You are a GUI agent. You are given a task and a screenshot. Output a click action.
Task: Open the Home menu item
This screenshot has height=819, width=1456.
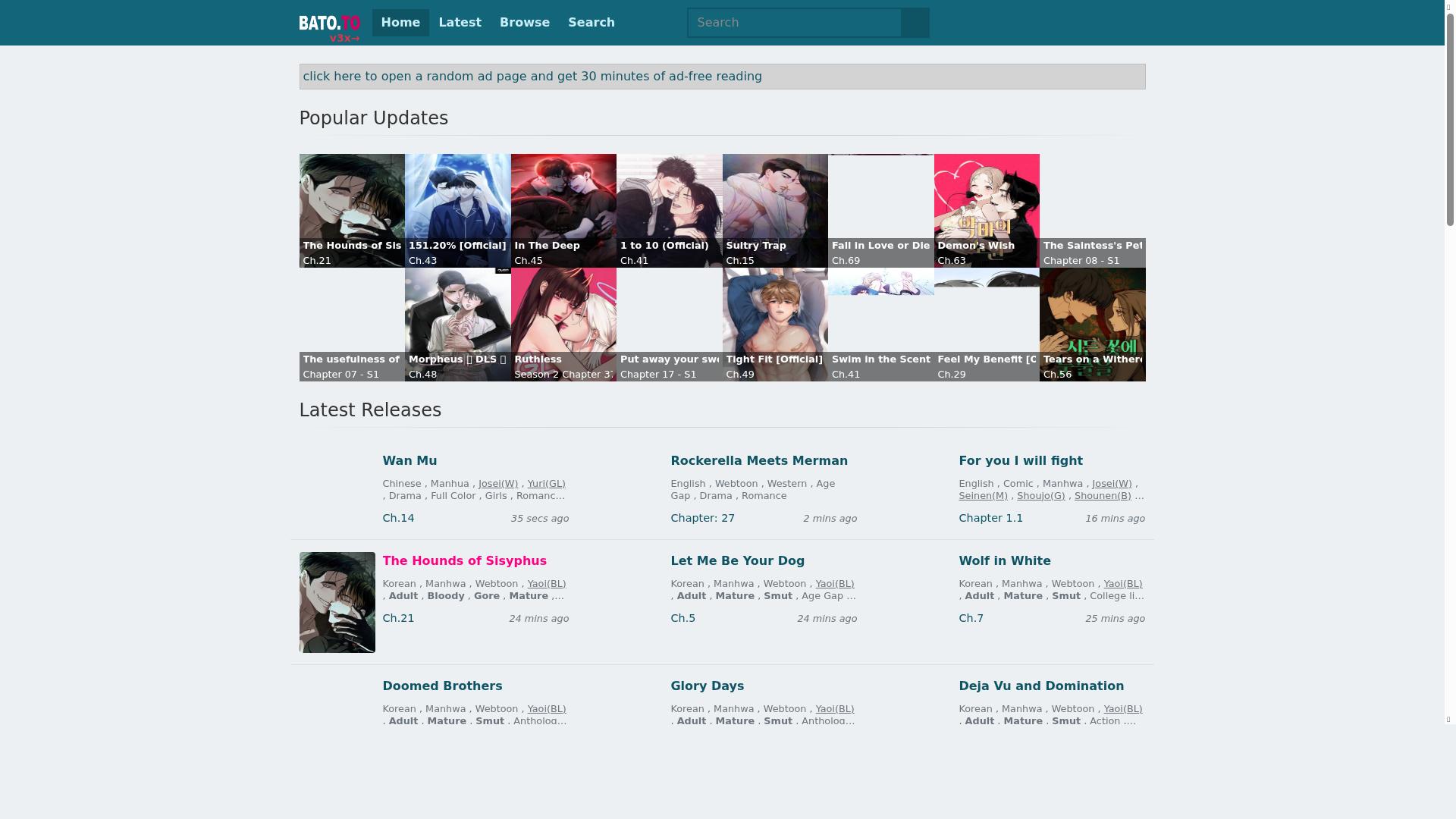click(400, 23)
